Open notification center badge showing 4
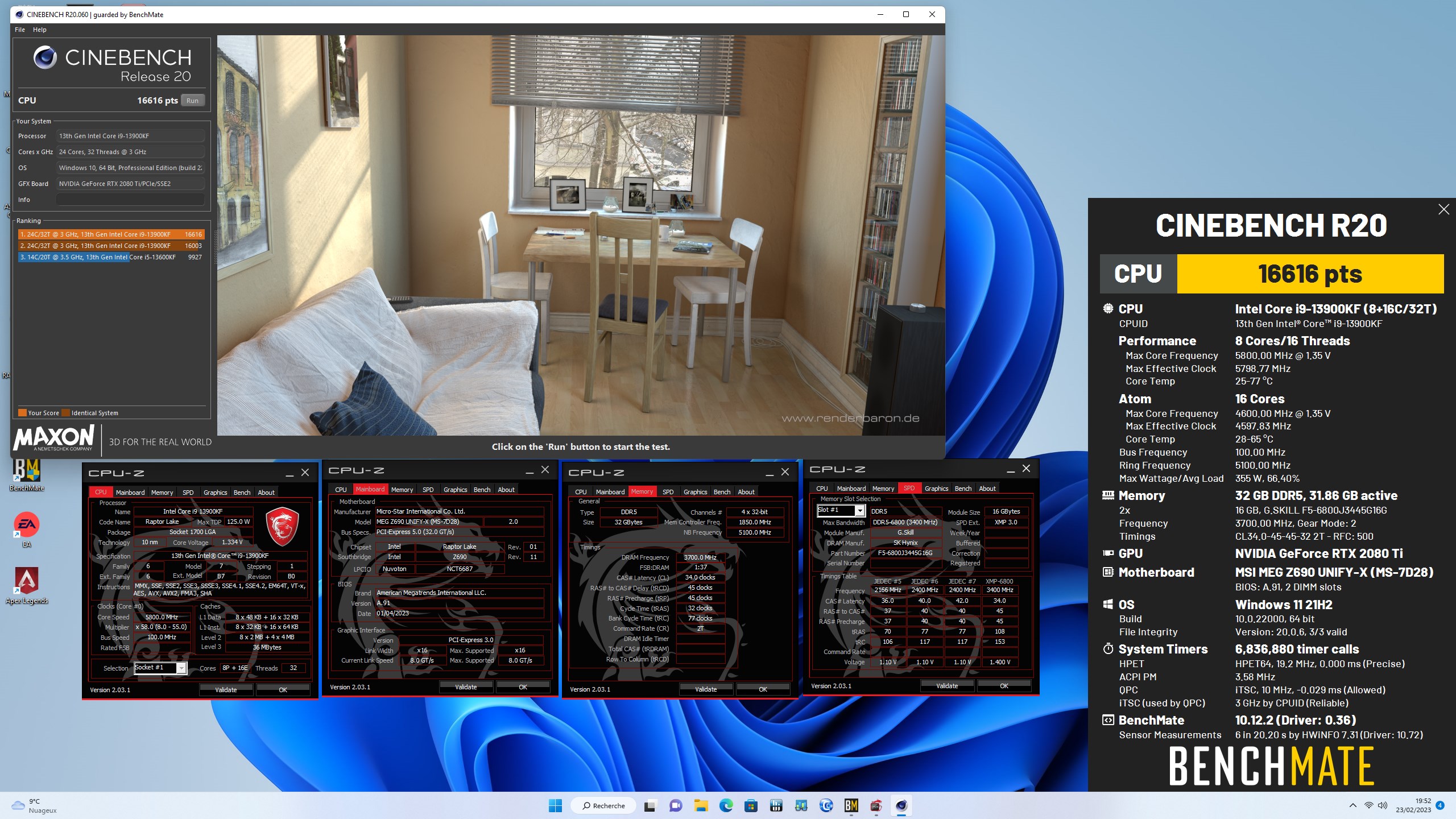The height and width of the screenshot is (819, 1456). [x=1440, y=805]
